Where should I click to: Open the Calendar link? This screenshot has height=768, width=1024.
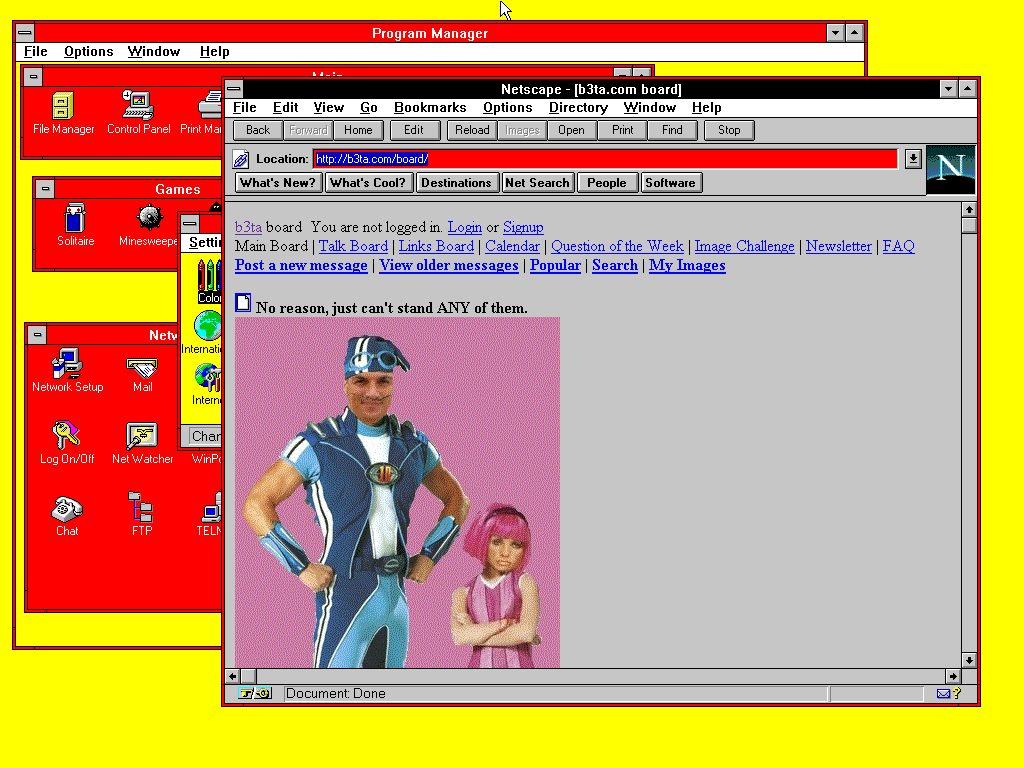pyautogui.click(x=512, y=246)
